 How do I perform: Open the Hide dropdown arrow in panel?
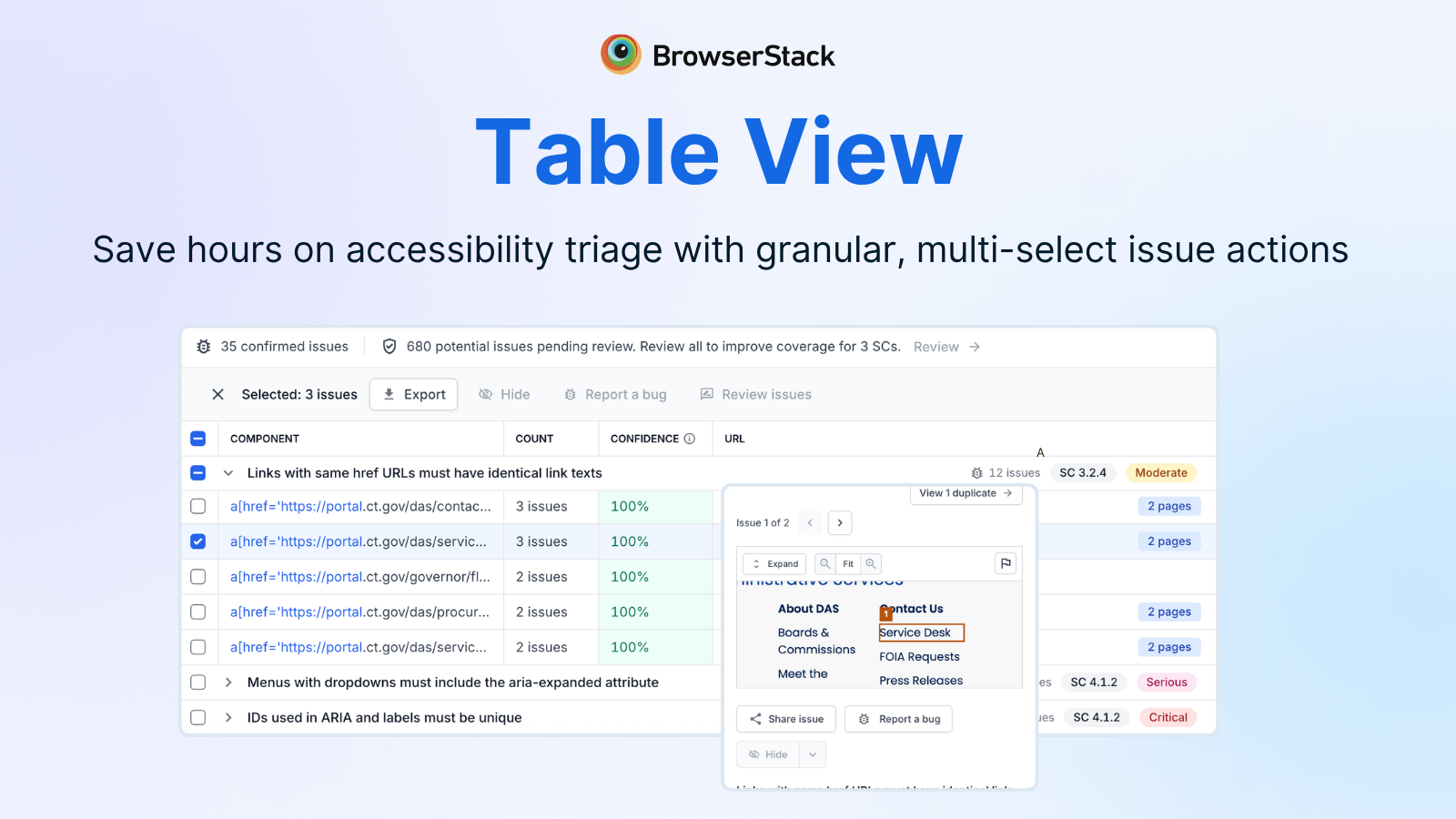click(x=813, y=754)
